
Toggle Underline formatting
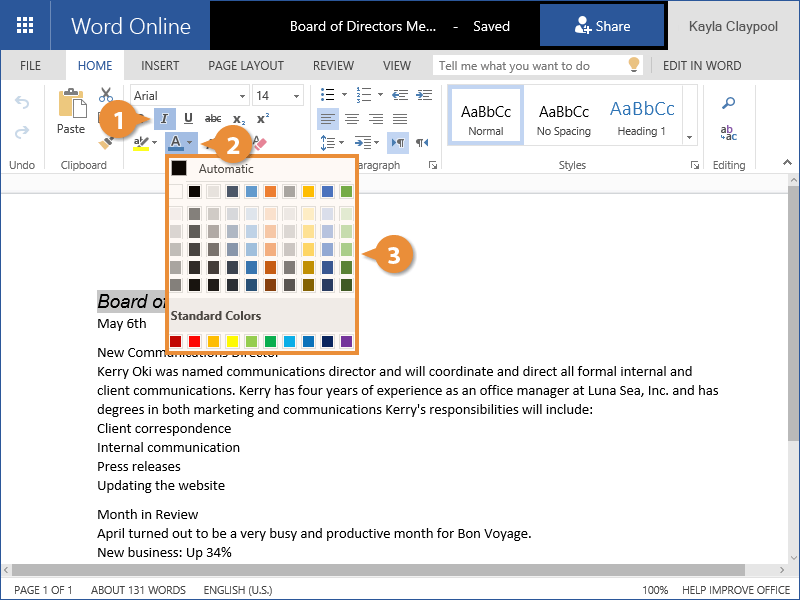188,119
